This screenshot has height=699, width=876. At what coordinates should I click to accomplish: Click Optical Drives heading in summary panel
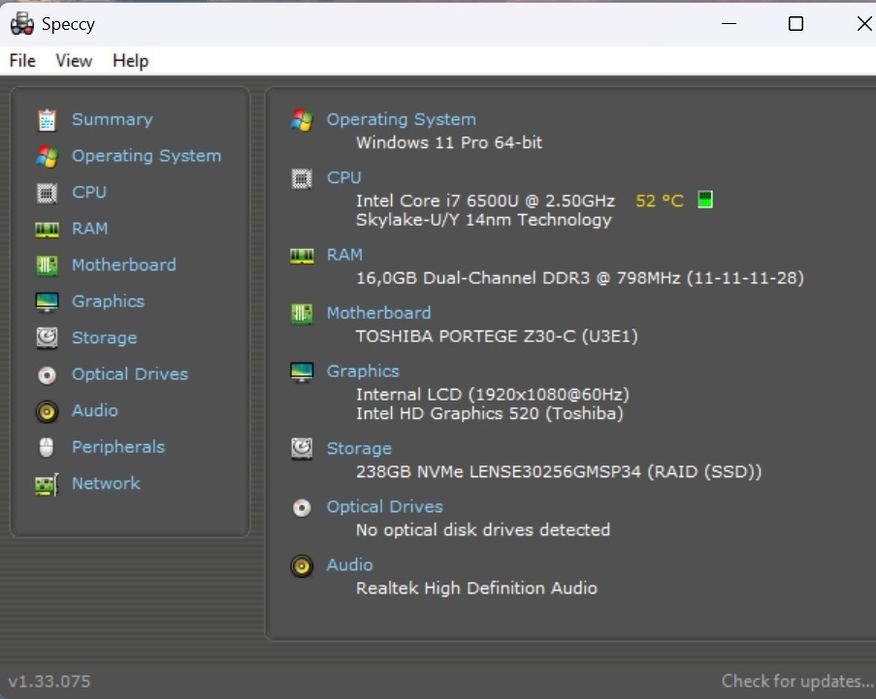[385, 506]
